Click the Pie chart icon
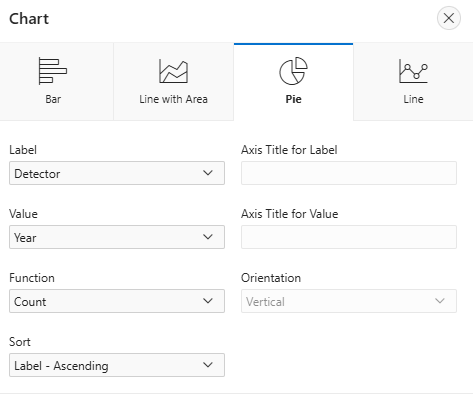 tap(293, 71)
